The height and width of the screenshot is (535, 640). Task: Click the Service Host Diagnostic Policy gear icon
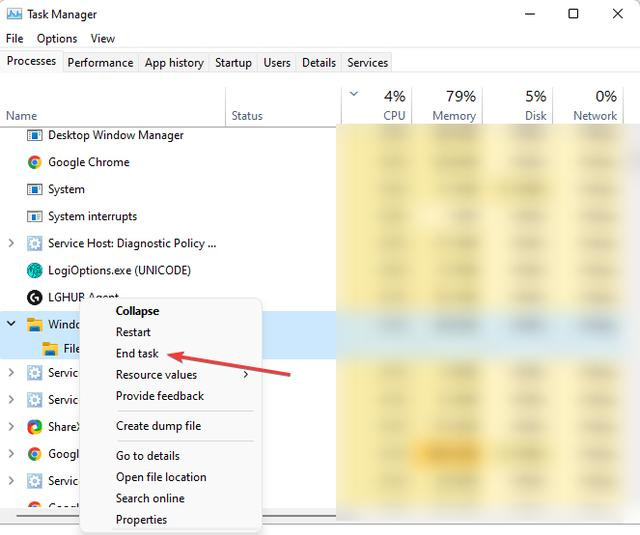[35, 243]
